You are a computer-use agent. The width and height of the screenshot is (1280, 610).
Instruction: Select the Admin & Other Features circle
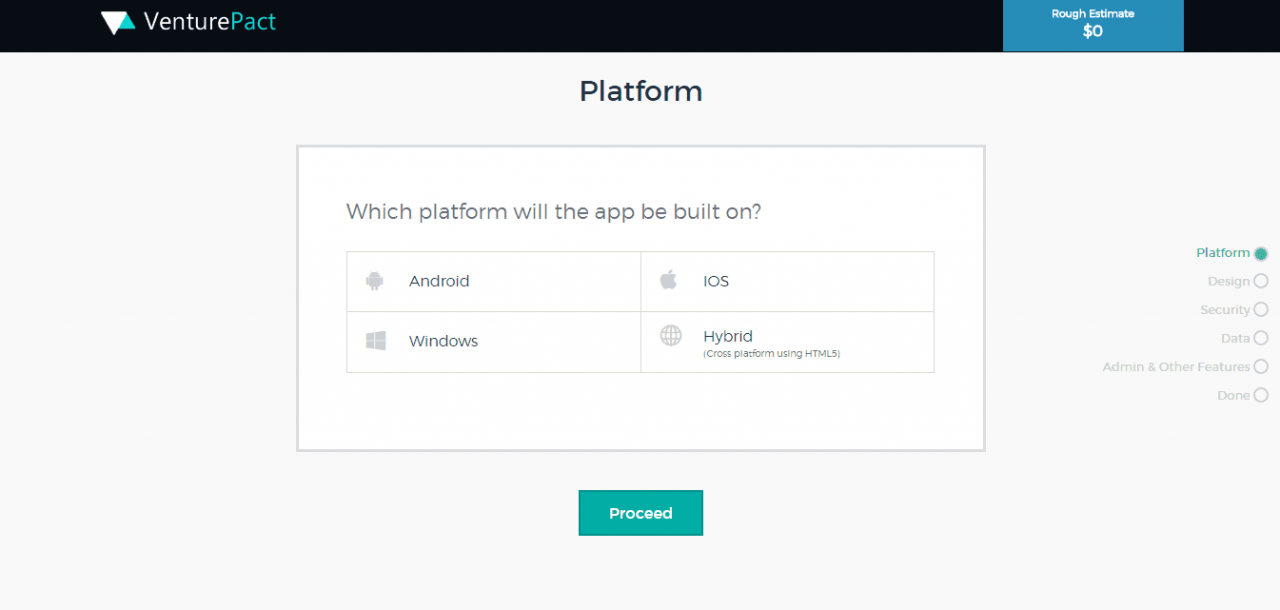click(x=1261, y=367)
